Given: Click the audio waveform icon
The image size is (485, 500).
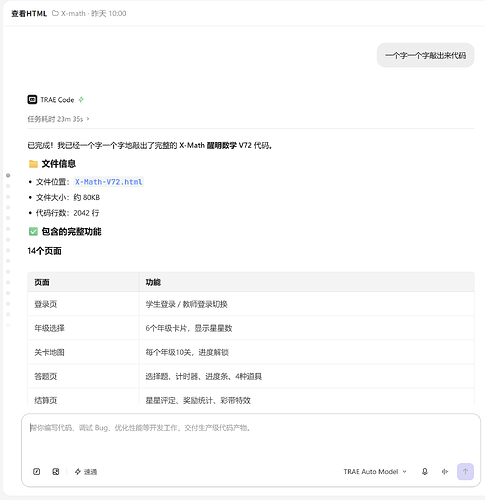Looking at the screenshot, I should (x=445, y=471).
